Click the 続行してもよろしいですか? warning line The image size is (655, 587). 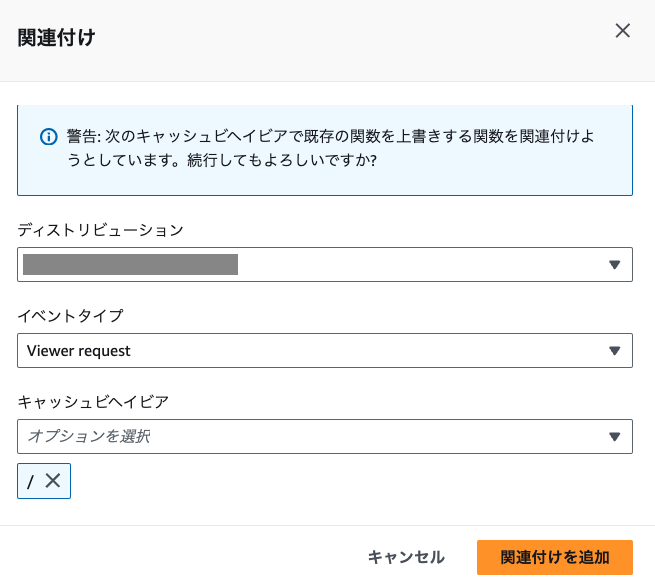(282, 160)
